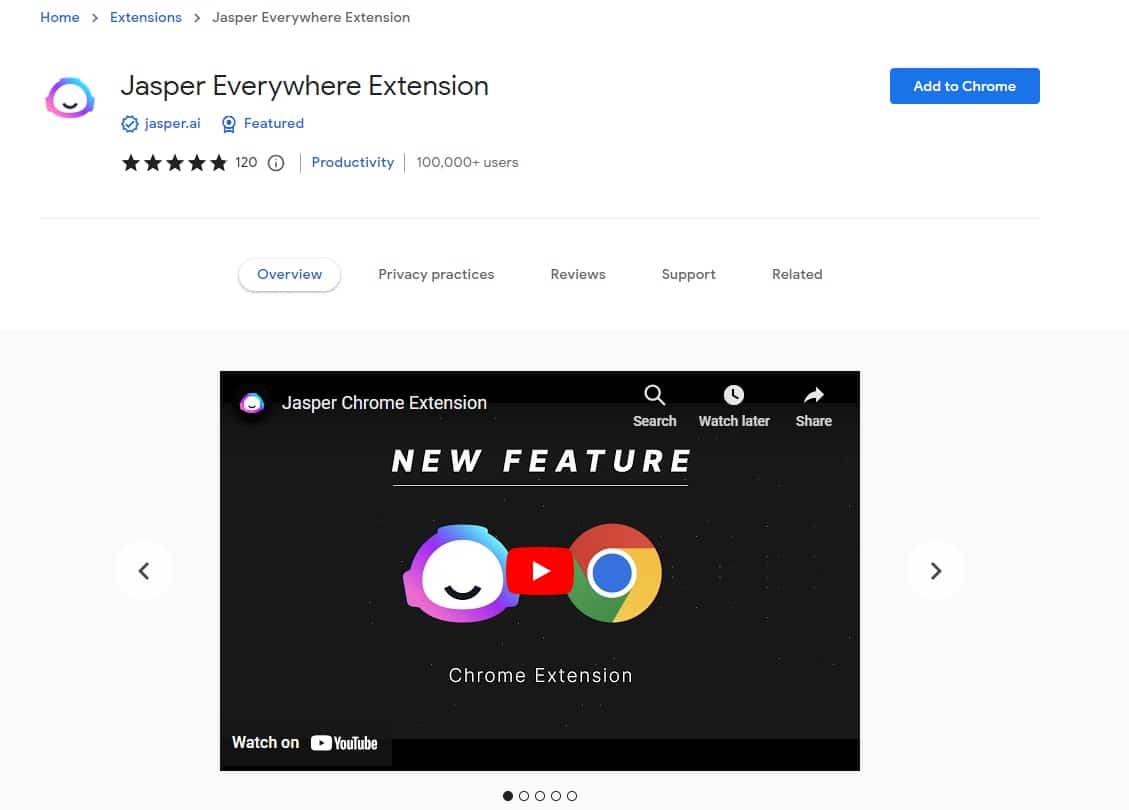This screenshot has height=810, width=1129.
Task: Click the Chrome logo in video thumbnail
Action: (x=613, y=573)
